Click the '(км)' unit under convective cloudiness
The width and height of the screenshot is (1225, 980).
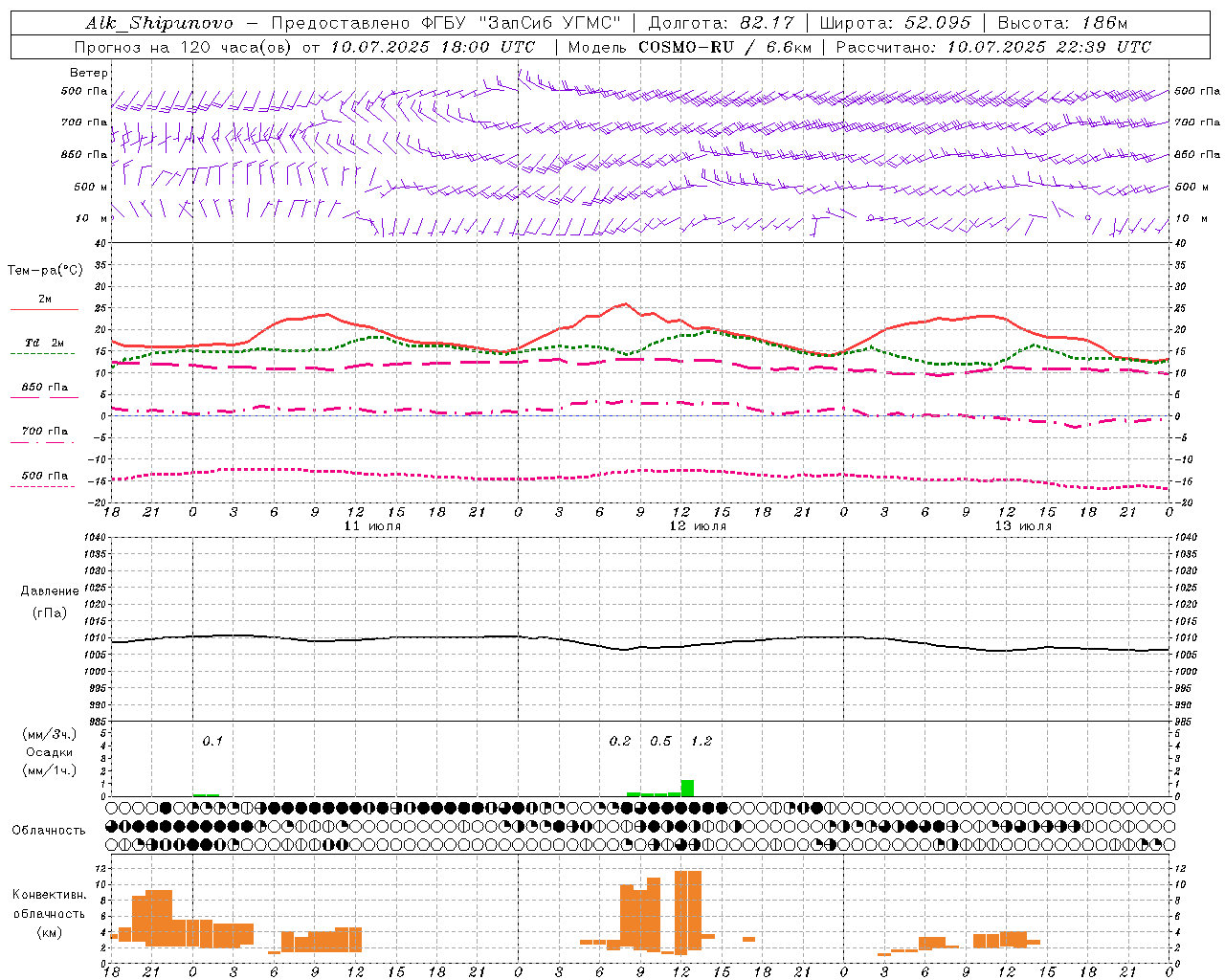click(x=50, y=932)
